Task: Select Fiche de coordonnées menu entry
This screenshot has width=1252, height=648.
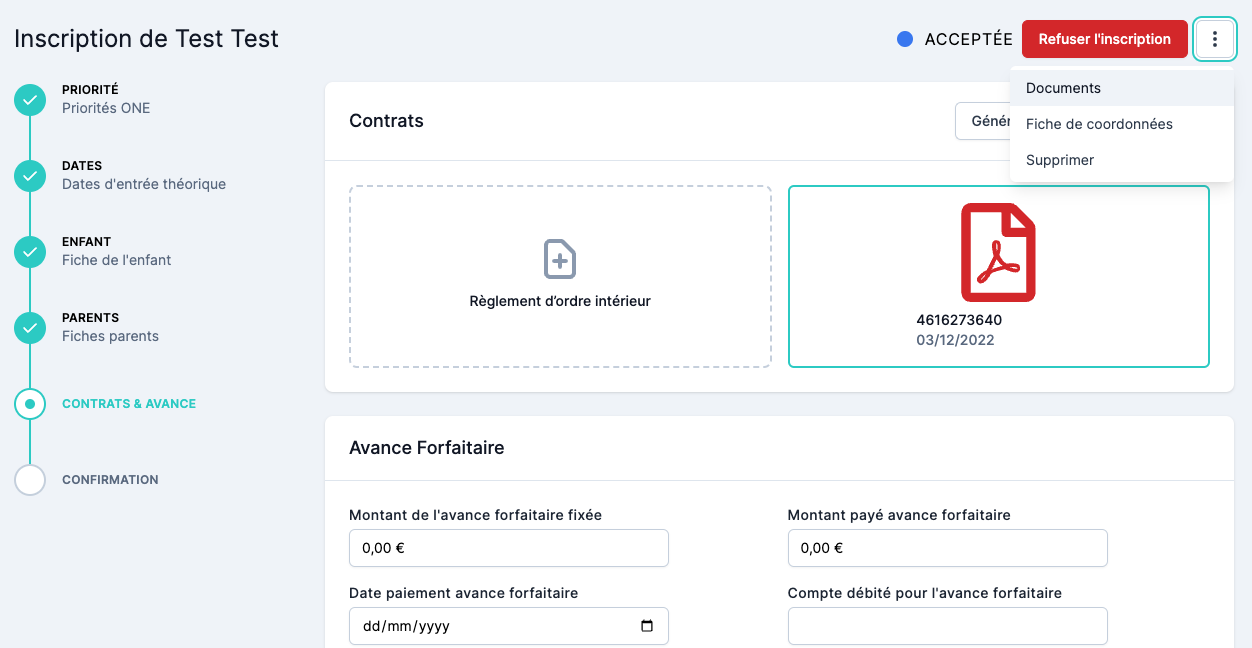Action: click(1099, 124)
